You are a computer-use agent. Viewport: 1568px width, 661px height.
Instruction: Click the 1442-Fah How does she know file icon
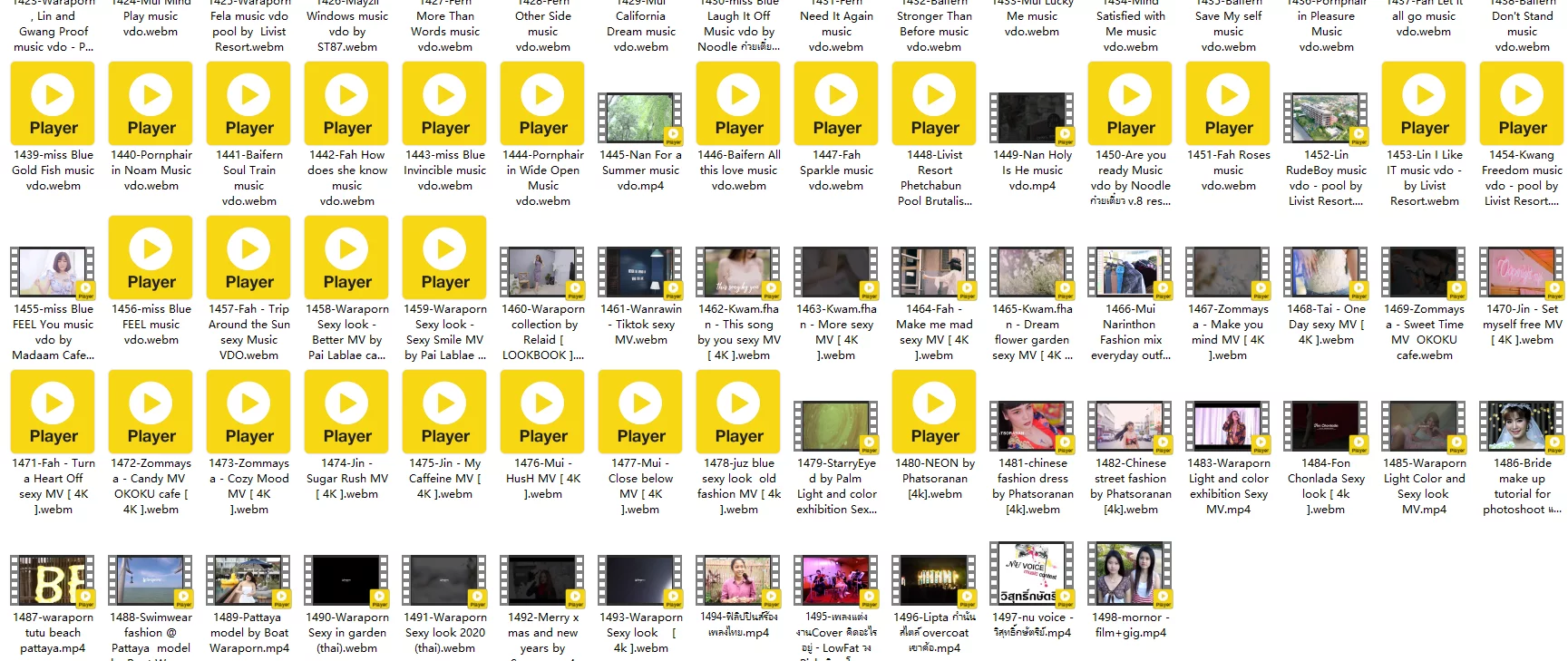(x=346, y=103)
